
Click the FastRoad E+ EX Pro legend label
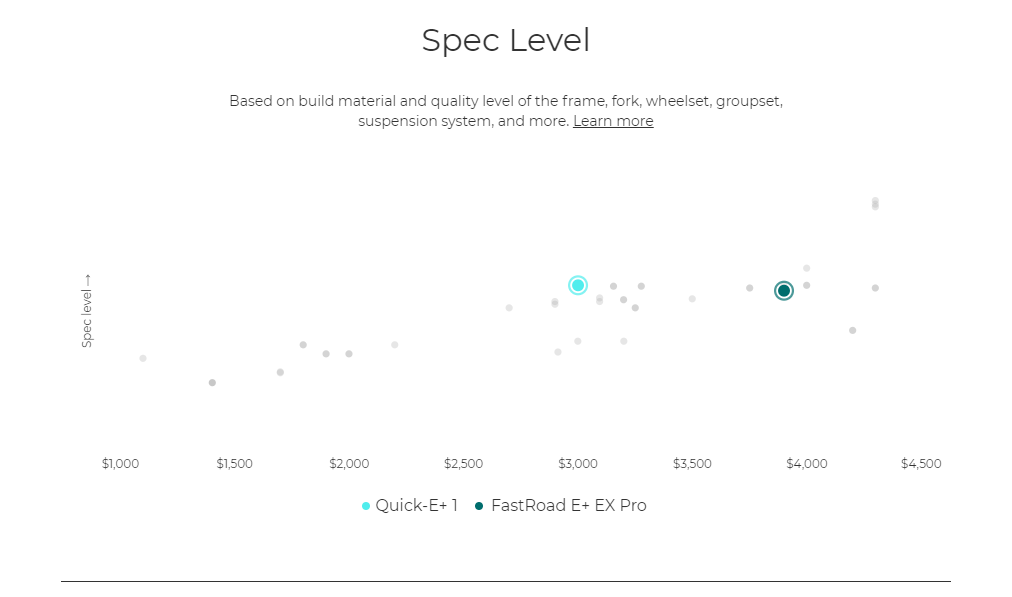pos(568,505)
